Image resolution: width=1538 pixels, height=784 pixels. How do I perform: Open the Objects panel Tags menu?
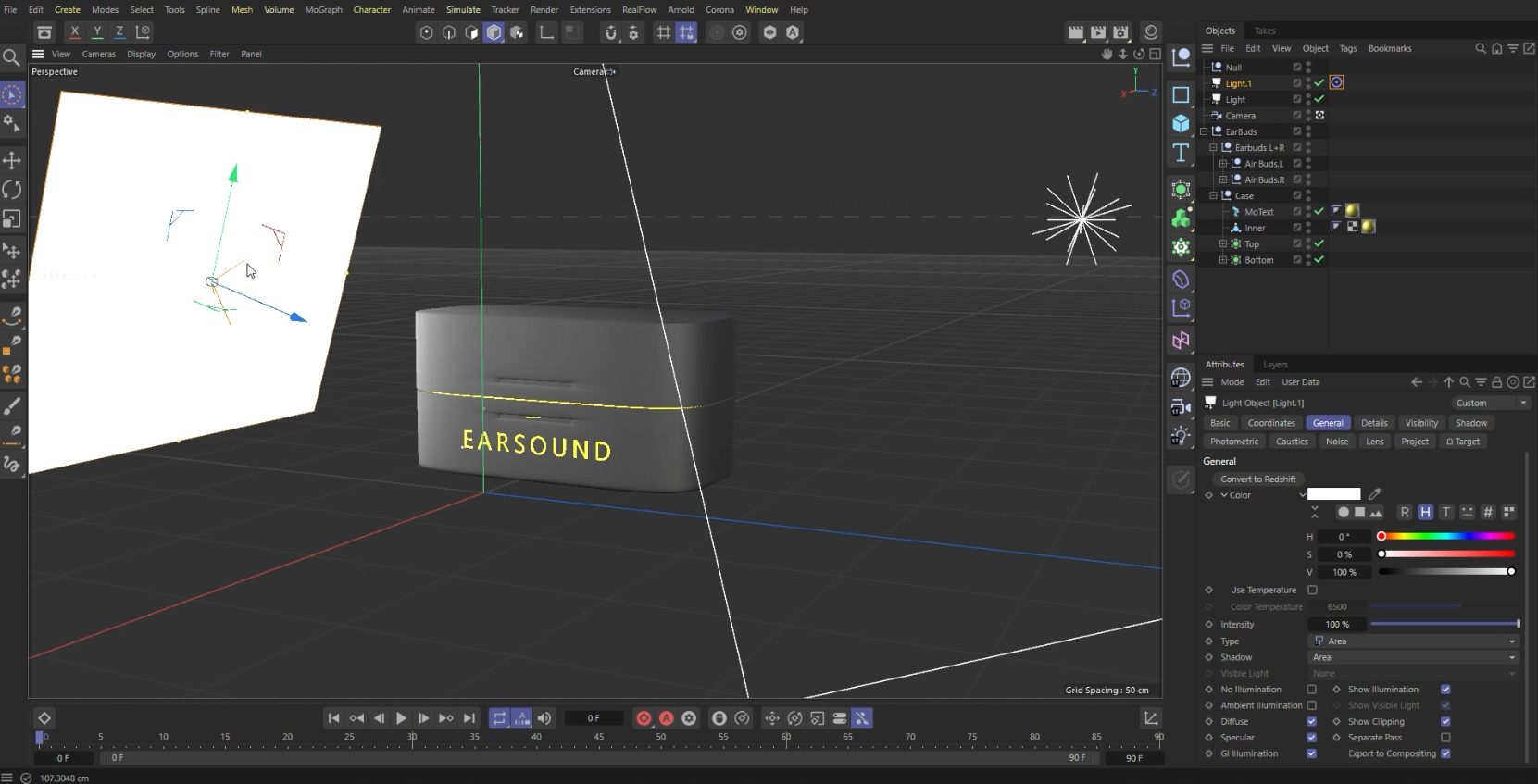click(x=1347, y=48)
